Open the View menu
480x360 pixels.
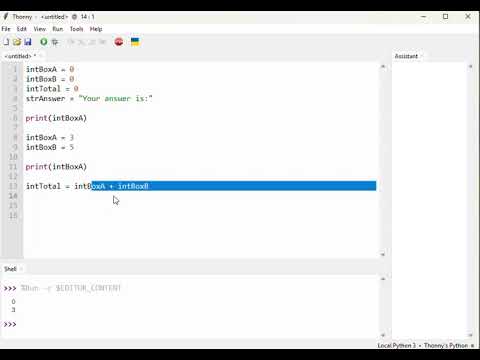[x=40, y=29]
